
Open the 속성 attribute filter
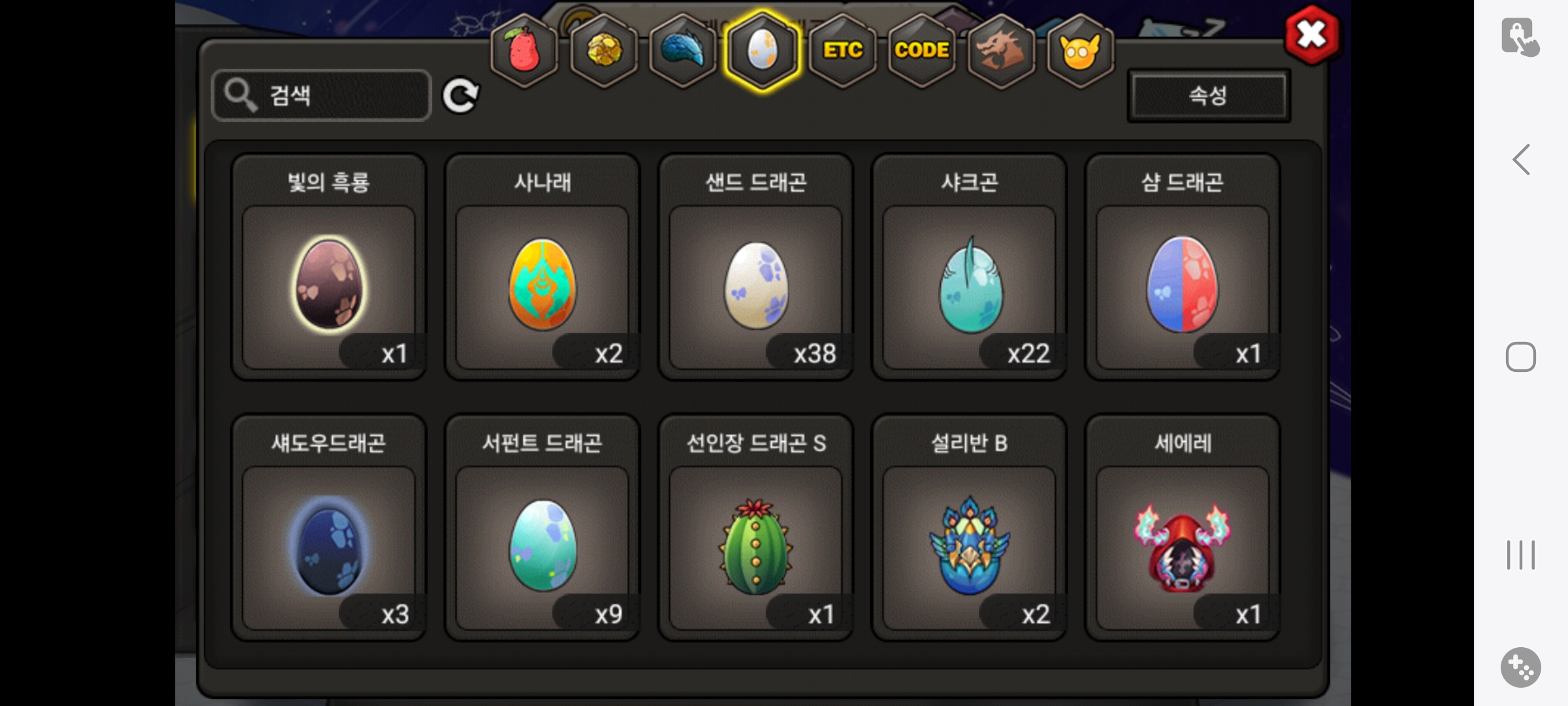(1209, 95)
